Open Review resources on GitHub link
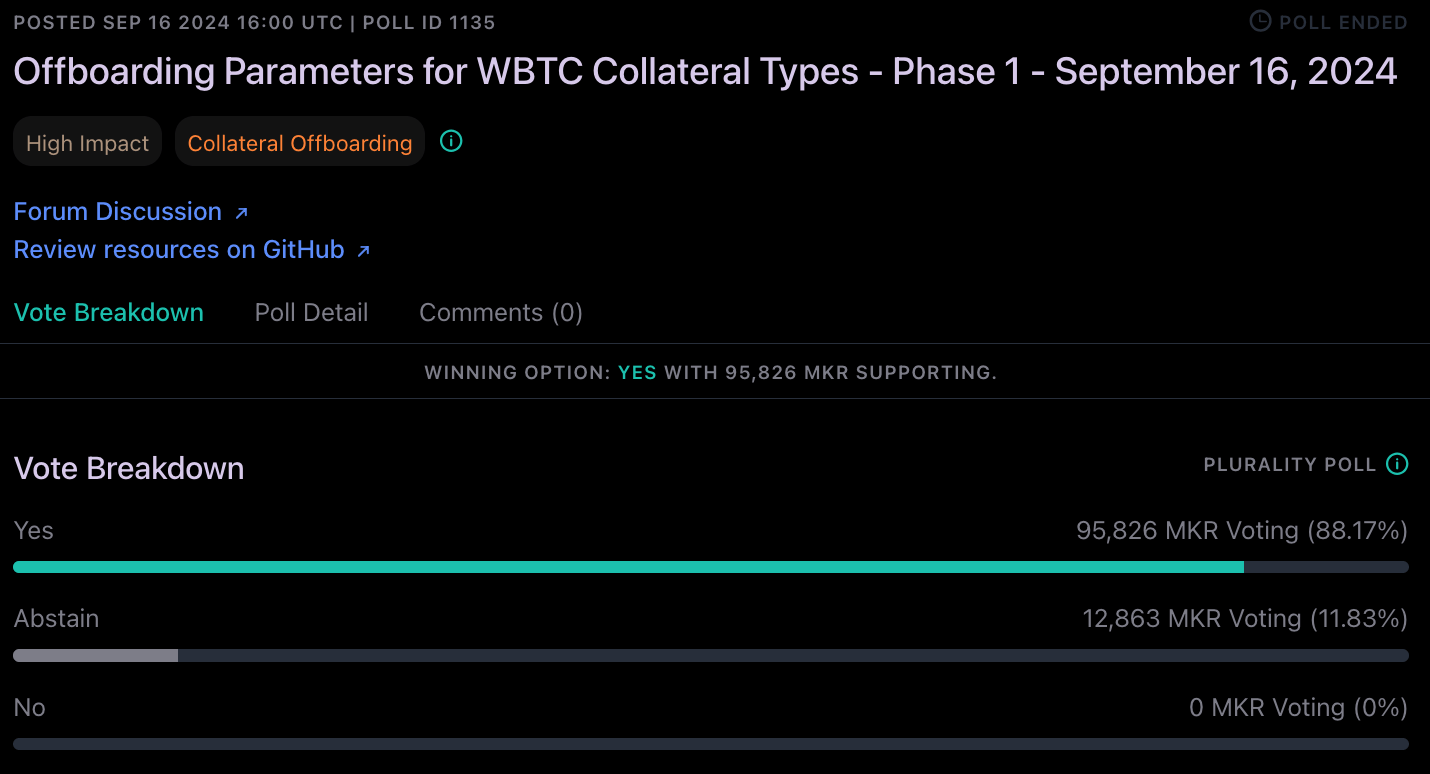Screen dimensions: 1430x774 point(179,250)
